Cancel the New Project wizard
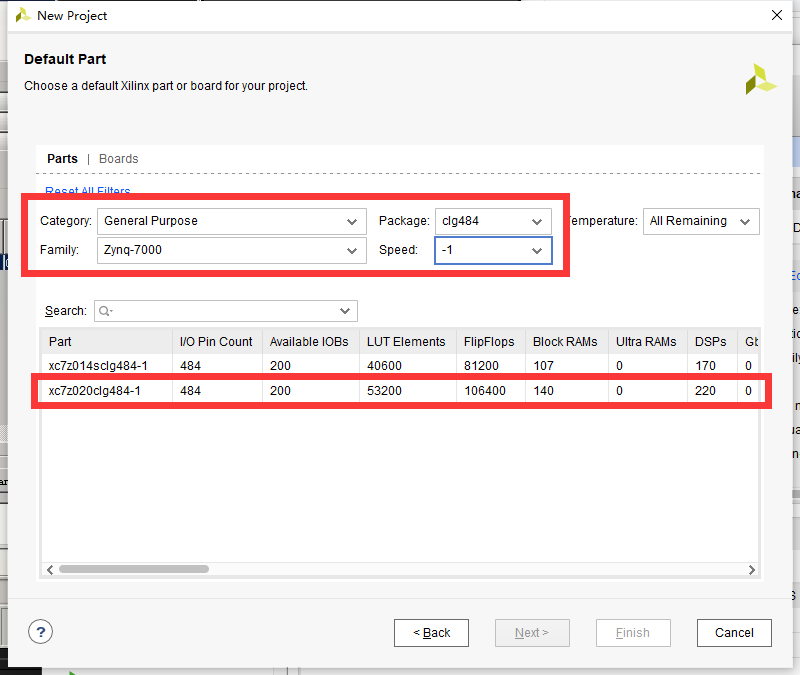This screenshot has height=675, width=800. tap(734, 633)
